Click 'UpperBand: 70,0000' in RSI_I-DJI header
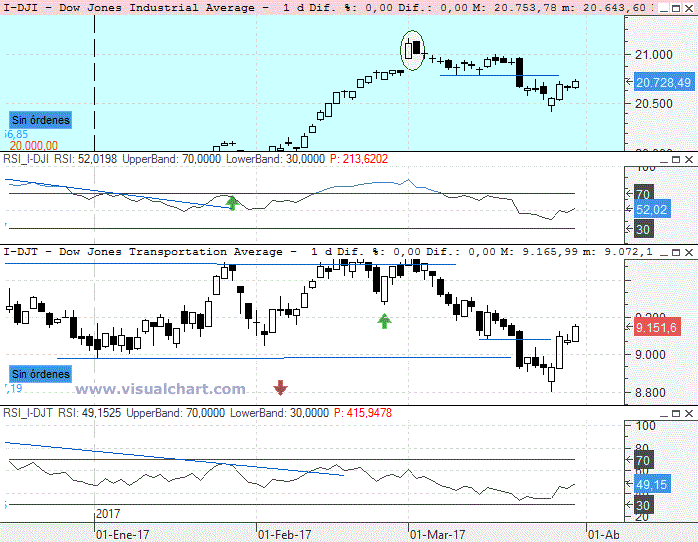Screen dimensions: 698x542 coord(171,159)
